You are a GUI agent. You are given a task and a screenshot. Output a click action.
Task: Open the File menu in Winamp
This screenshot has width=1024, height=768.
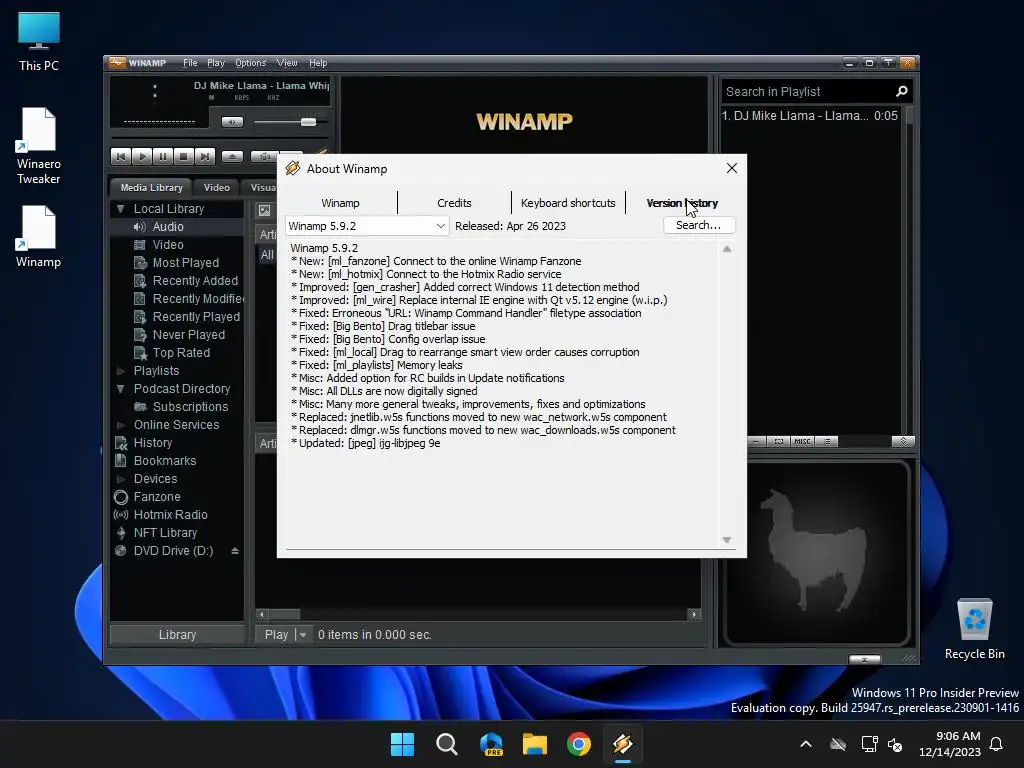click(x=190, y=63)
